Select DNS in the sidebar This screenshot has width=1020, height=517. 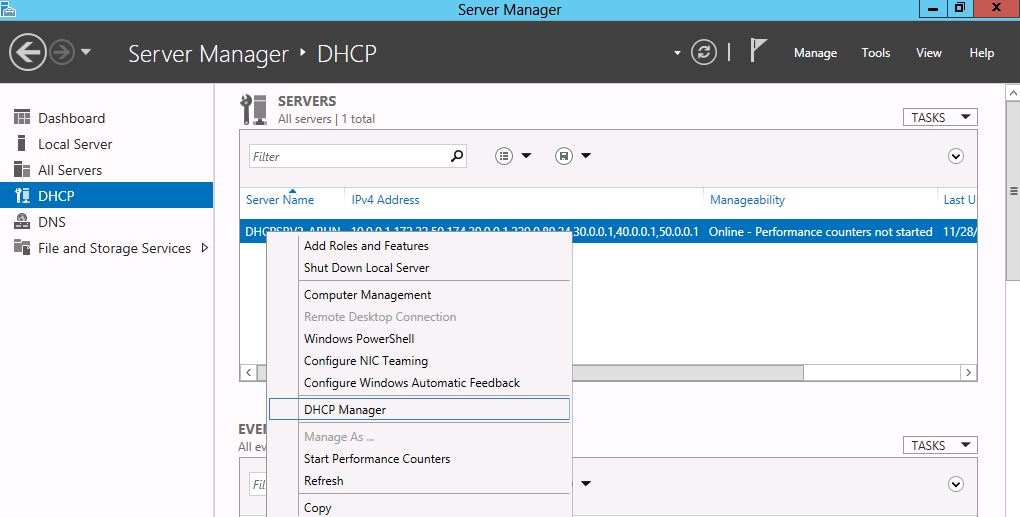click(x=107, y=222)
